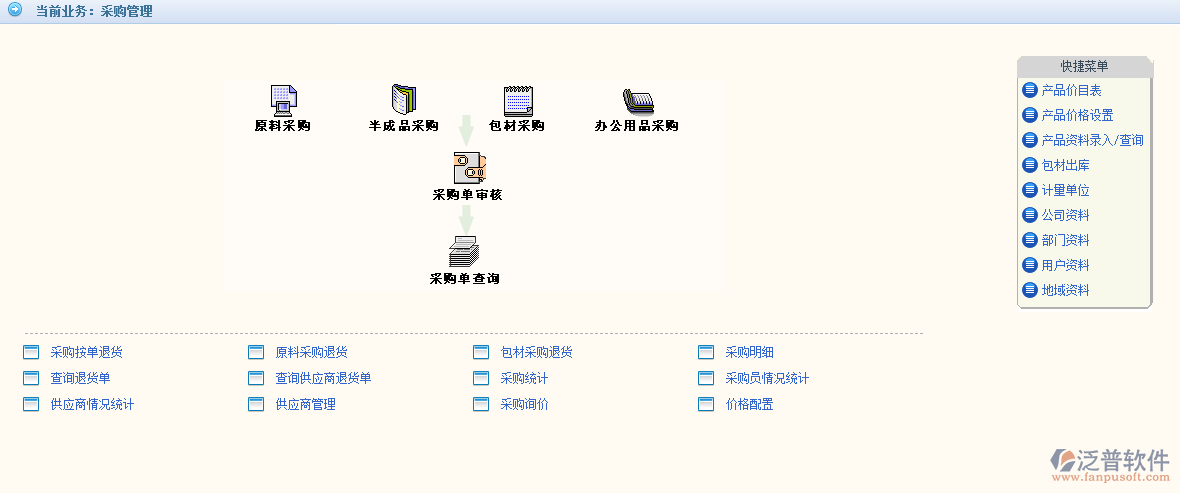Select 公司资料 from the quick menu

point(1065,215)
